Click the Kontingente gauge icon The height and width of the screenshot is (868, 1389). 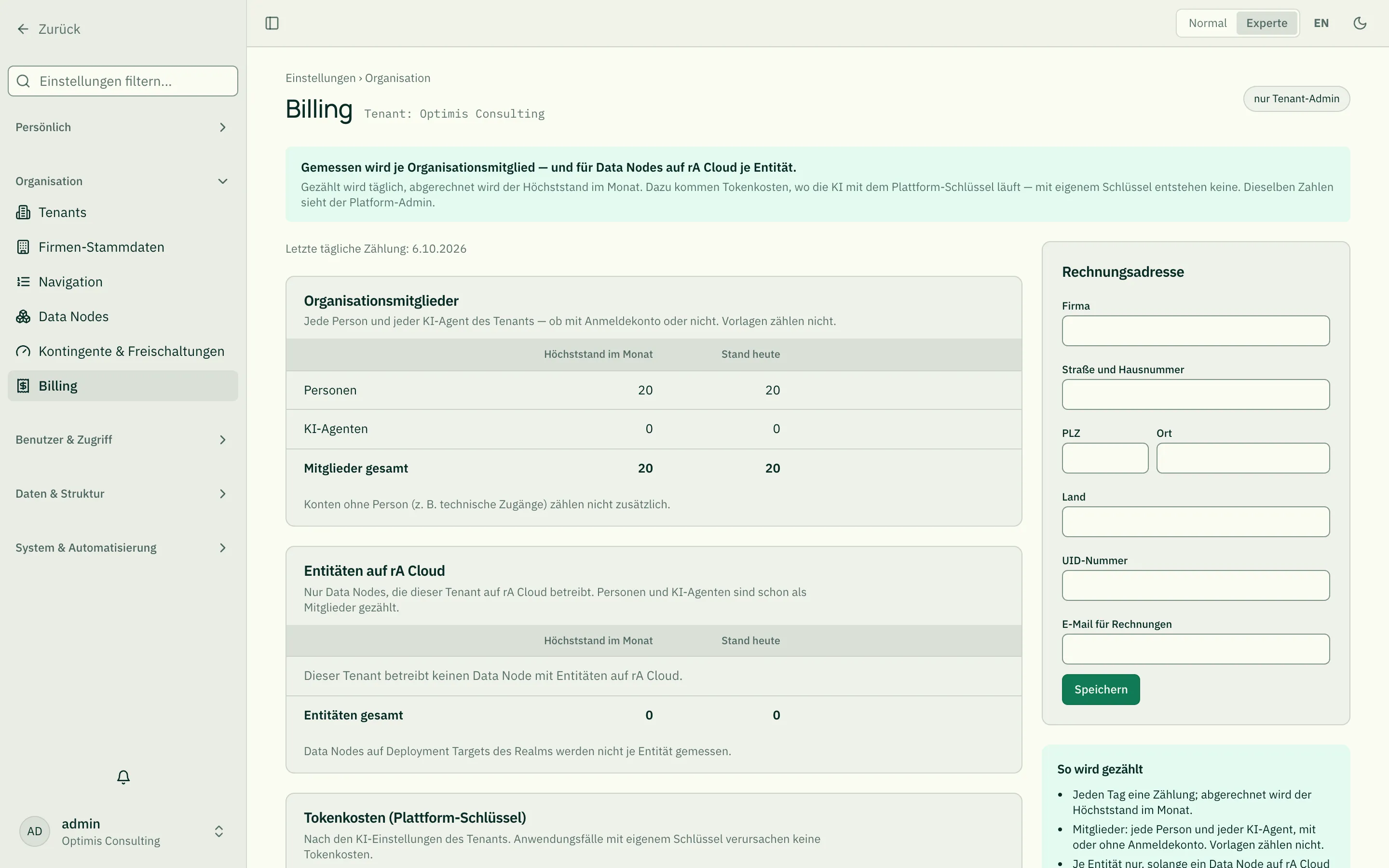[x=23, y=352]
